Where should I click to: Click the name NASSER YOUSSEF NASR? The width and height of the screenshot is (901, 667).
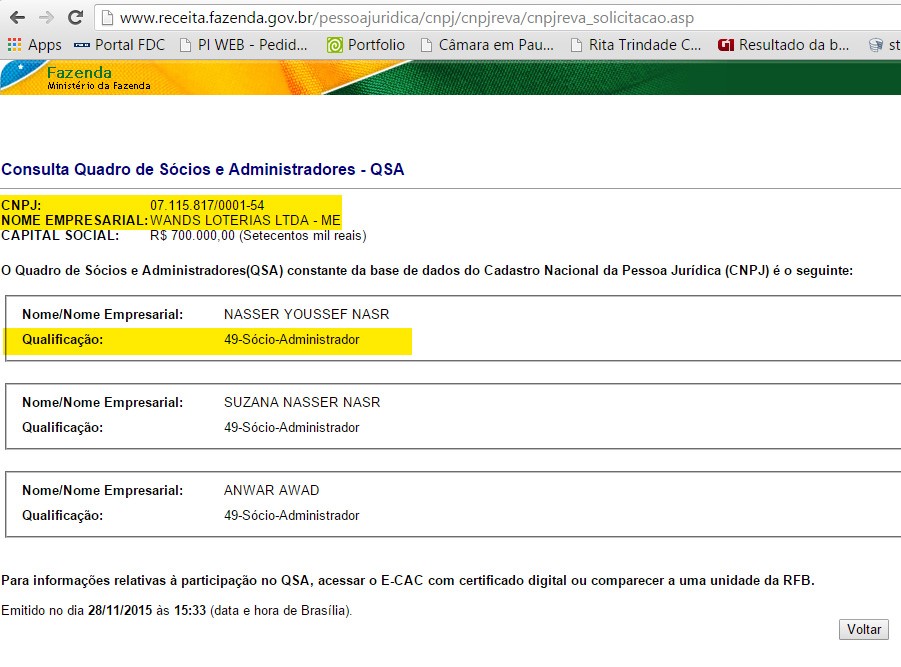pos(306,314)
